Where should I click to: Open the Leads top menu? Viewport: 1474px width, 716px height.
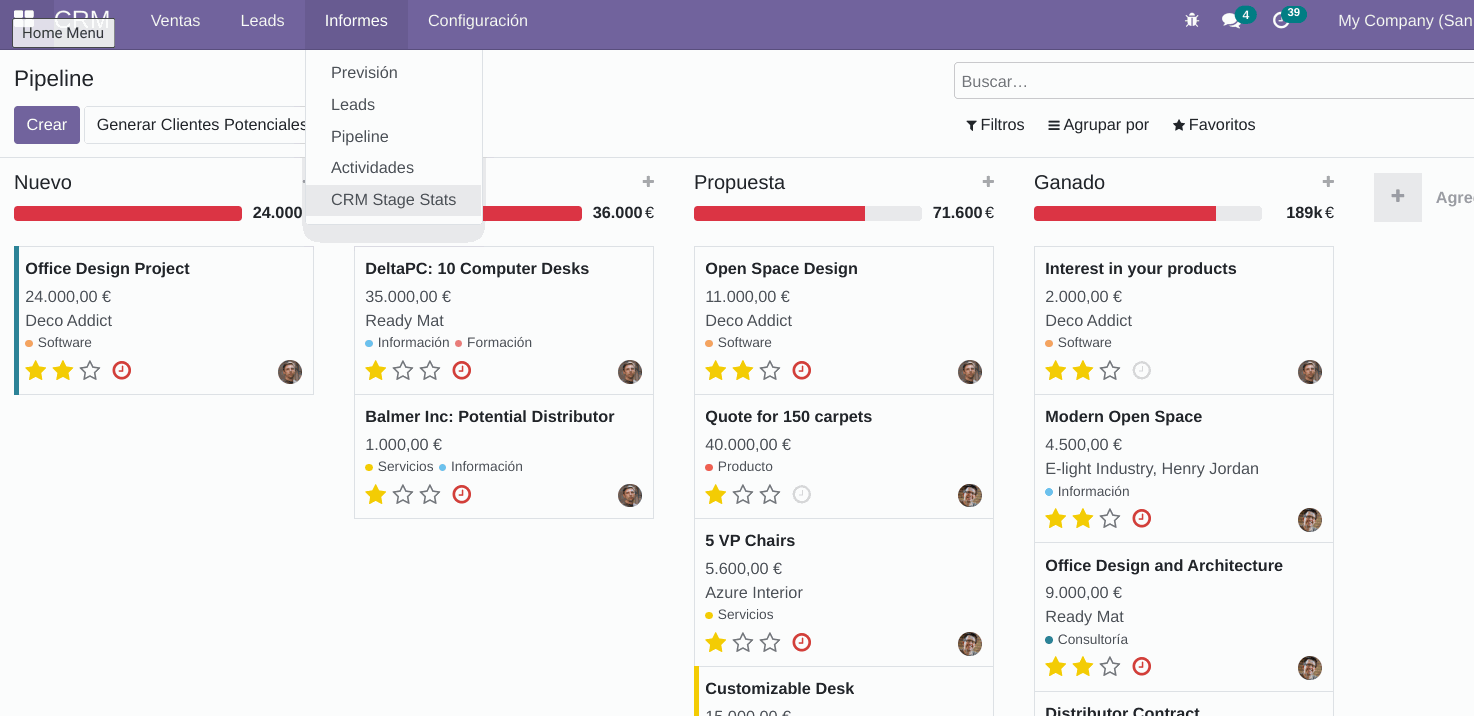pos(262,20)
